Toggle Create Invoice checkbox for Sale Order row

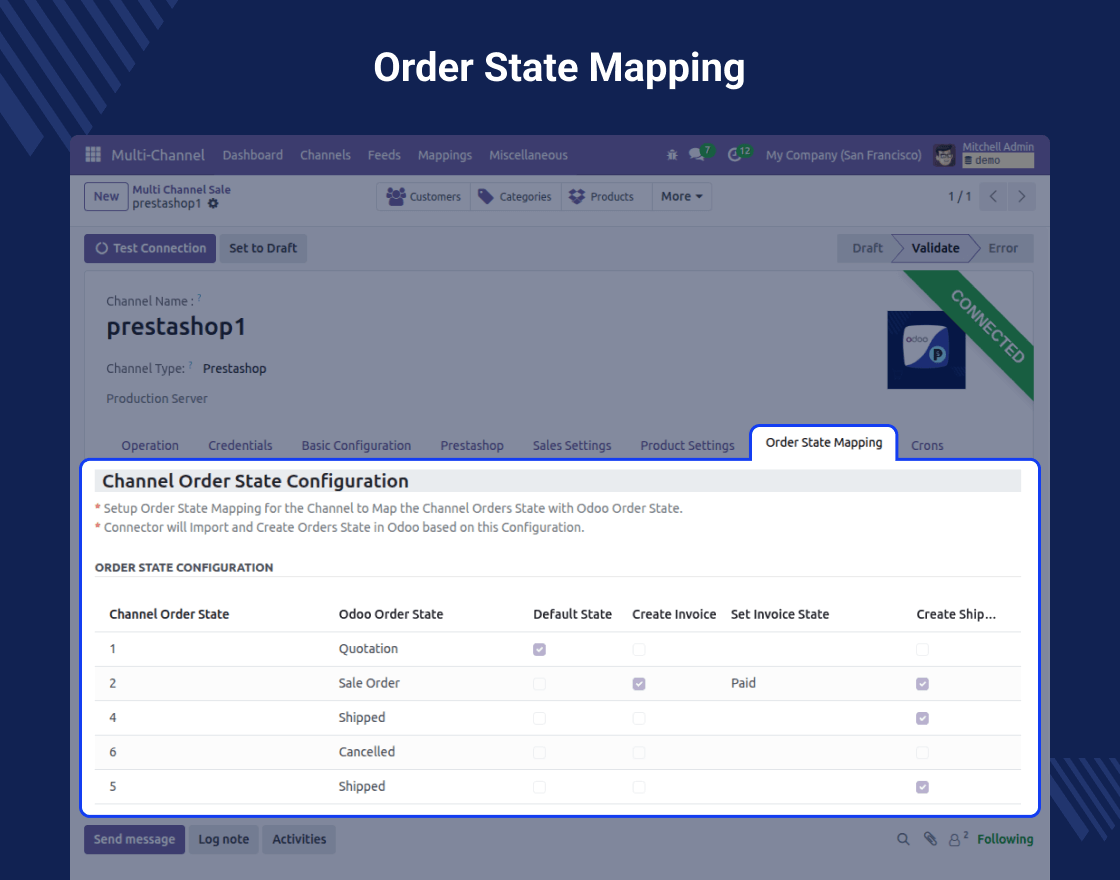[639, 684]
